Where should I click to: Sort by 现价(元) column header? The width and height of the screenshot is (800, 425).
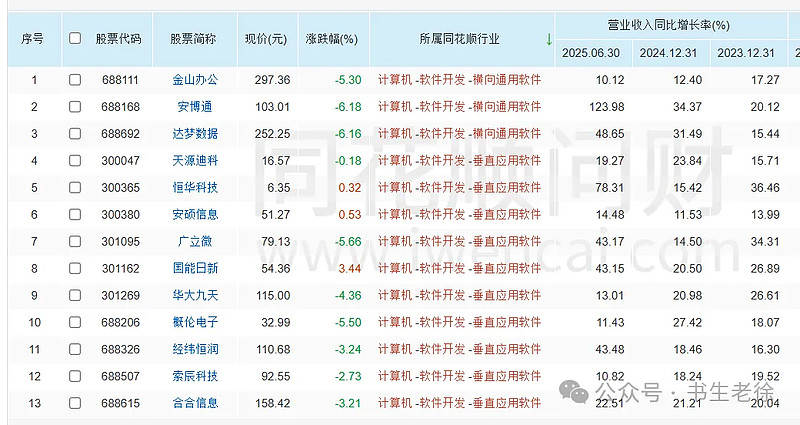coord(266,39)
